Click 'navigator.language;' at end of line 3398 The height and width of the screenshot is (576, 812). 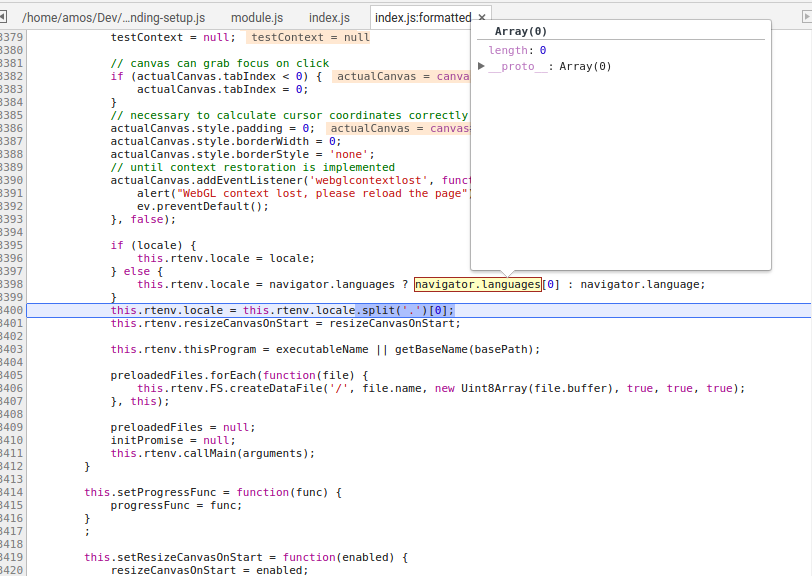(x=643, y=284)
